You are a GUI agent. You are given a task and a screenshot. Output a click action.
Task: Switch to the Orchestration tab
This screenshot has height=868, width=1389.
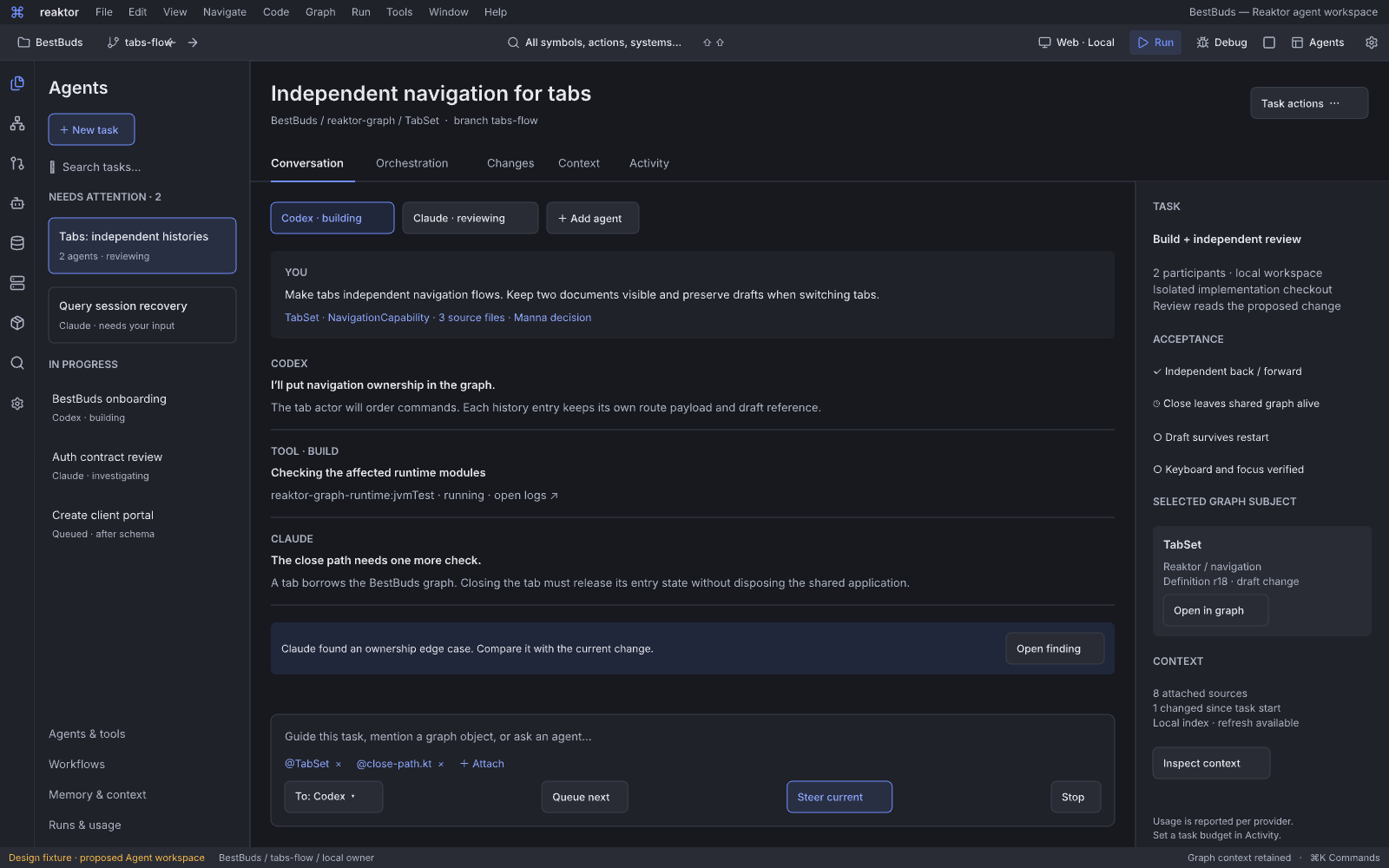click(412, 163)
